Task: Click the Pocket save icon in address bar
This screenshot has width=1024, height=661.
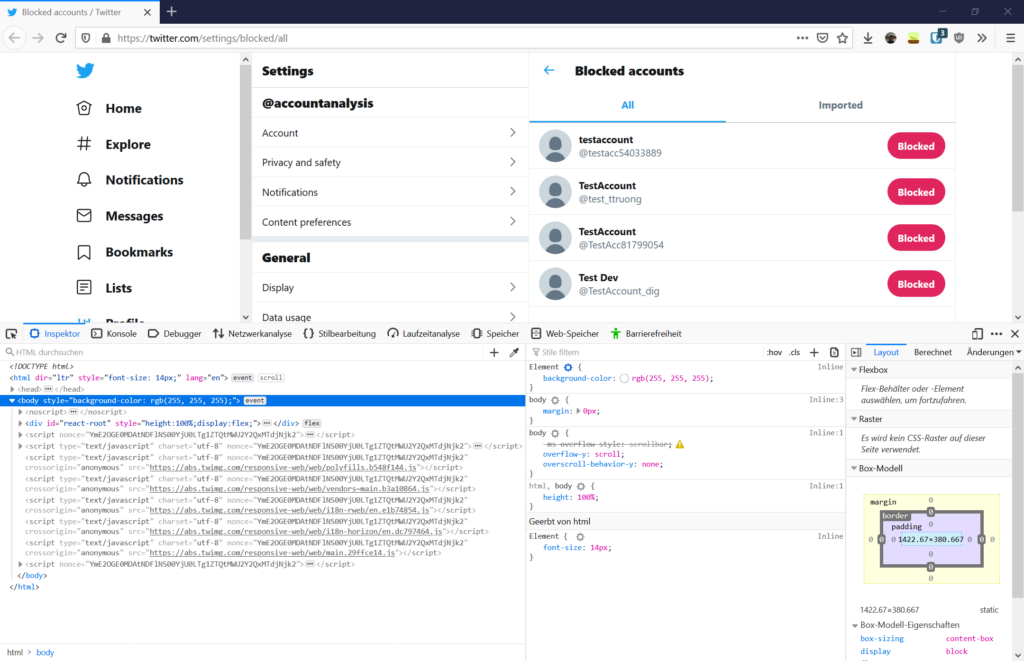Action: click(x=822, y=38)
